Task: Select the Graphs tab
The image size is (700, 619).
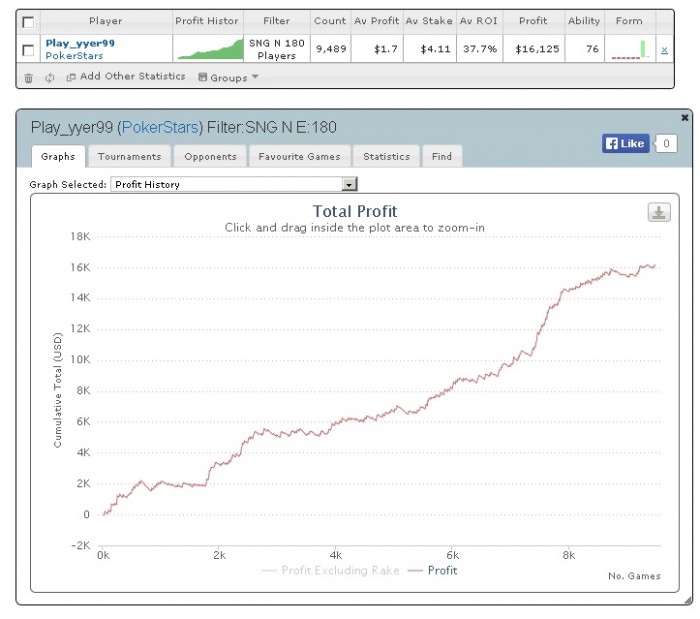Action: [x=58, y=157]
